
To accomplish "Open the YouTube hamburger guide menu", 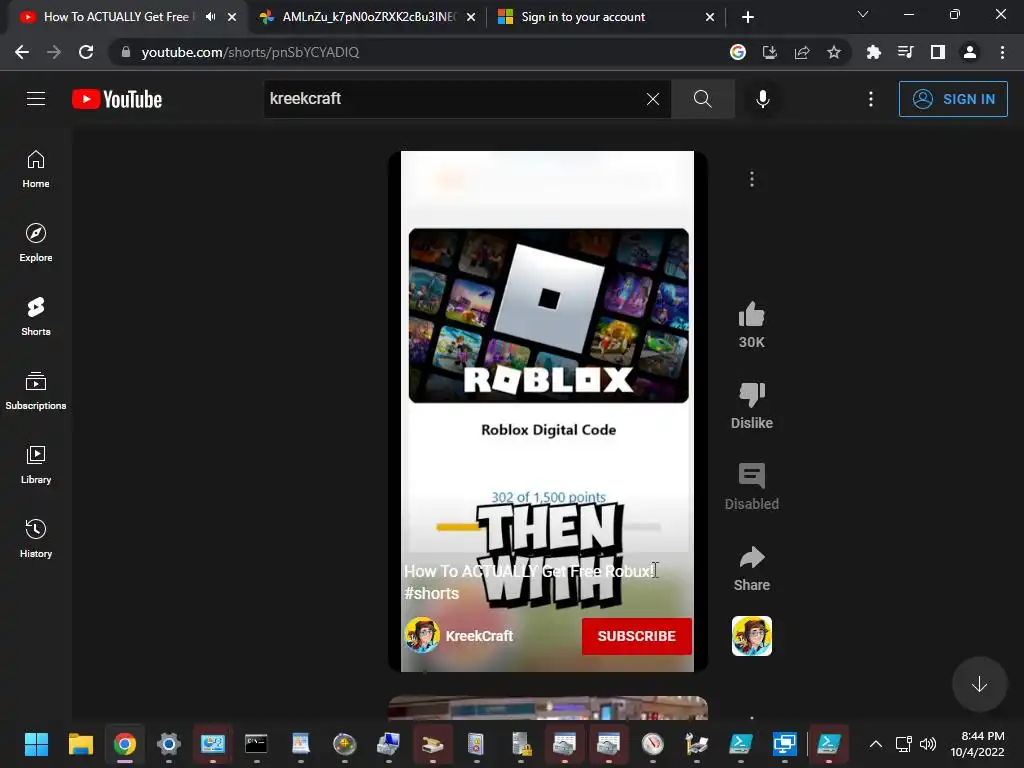I will (x=36, y=99).
